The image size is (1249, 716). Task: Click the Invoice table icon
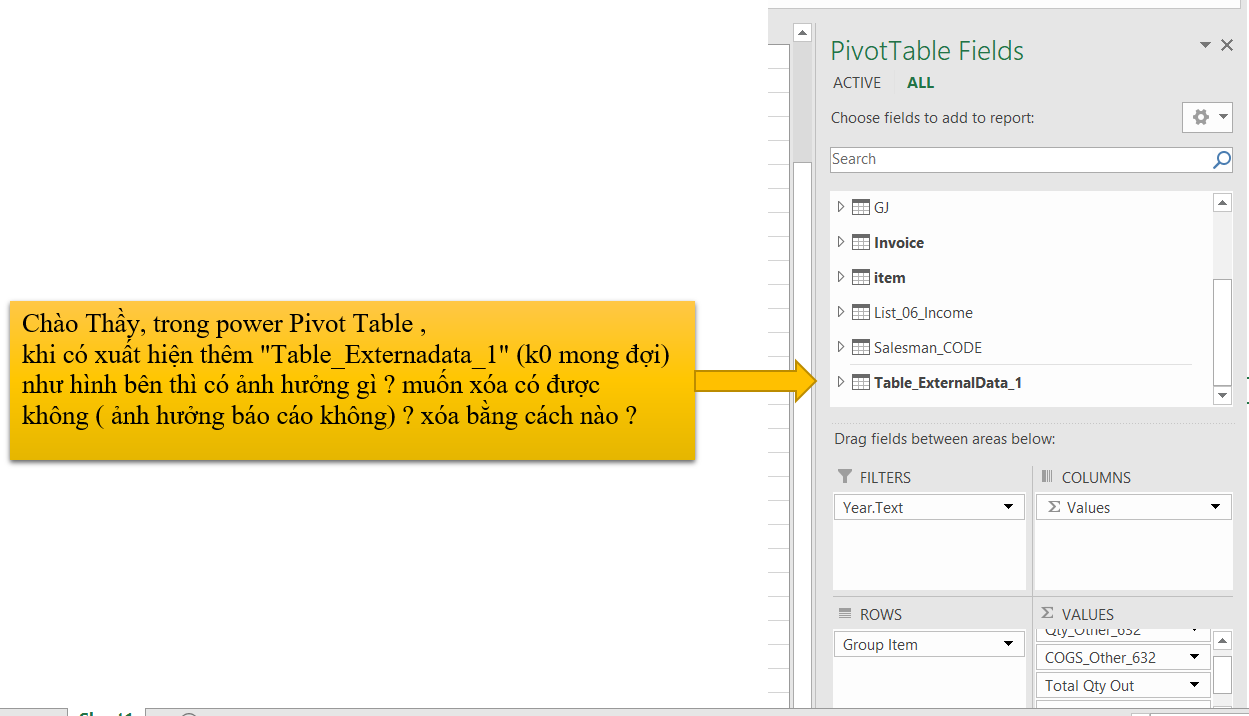pos(860,243)
